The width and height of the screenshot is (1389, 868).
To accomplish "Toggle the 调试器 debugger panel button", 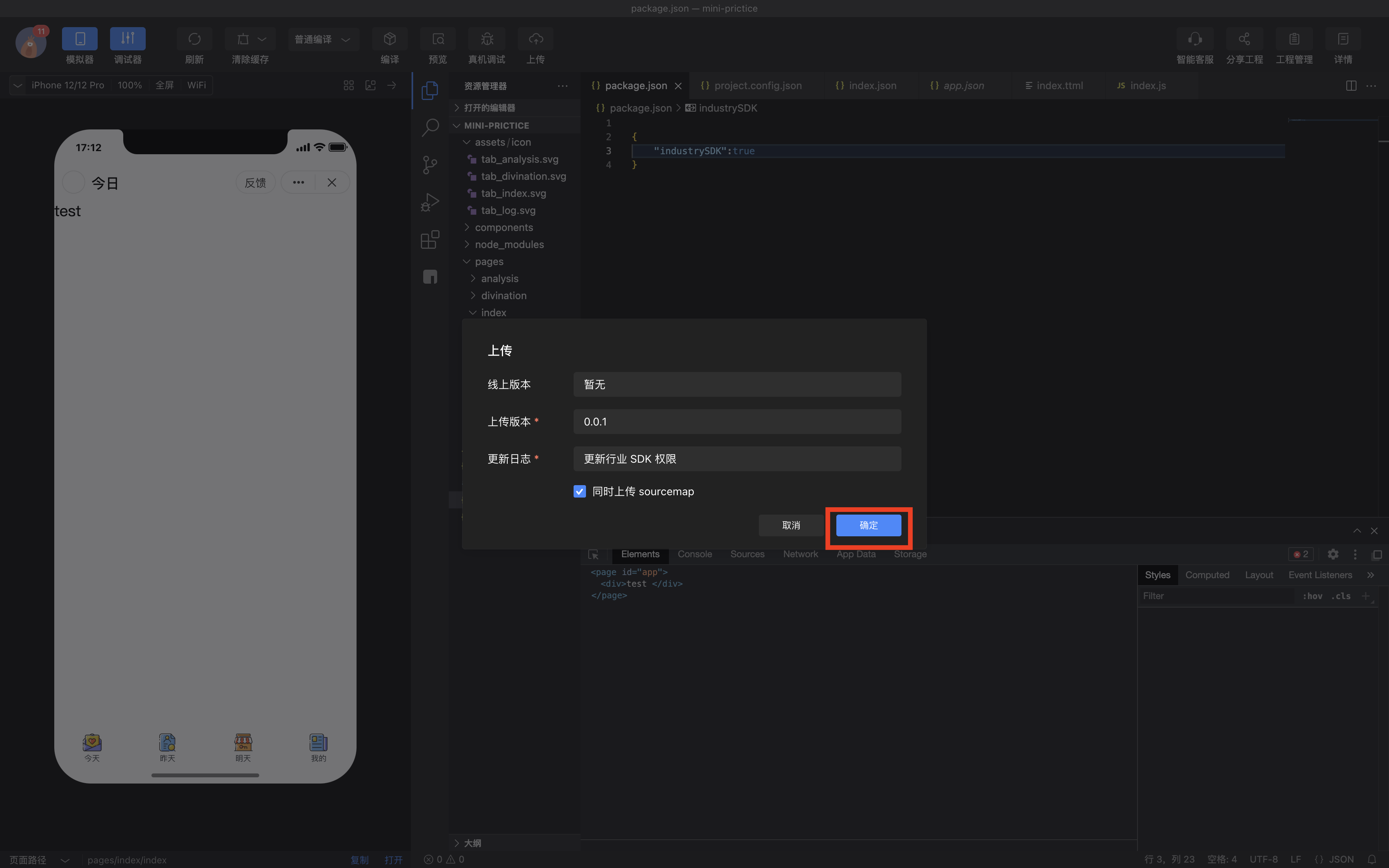I will [128, 39].
